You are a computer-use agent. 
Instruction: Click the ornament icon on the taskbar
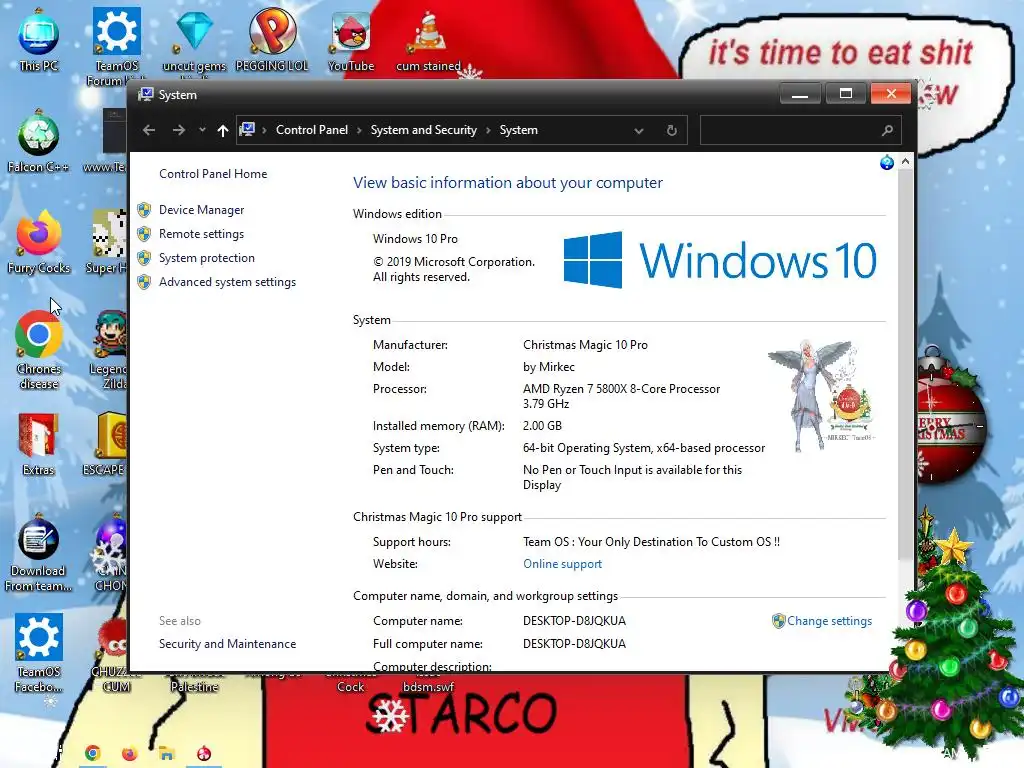(204, 753)
